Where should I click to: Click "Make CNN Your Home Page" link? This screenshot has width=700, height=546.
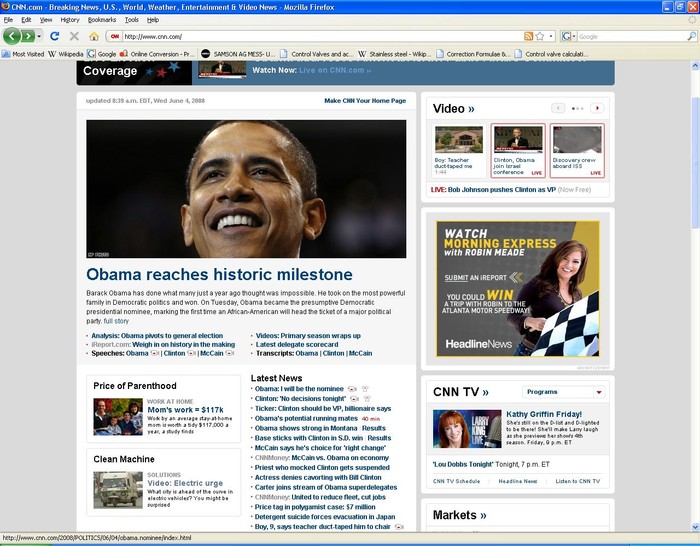pyautogui.click(x=365, y=101)
